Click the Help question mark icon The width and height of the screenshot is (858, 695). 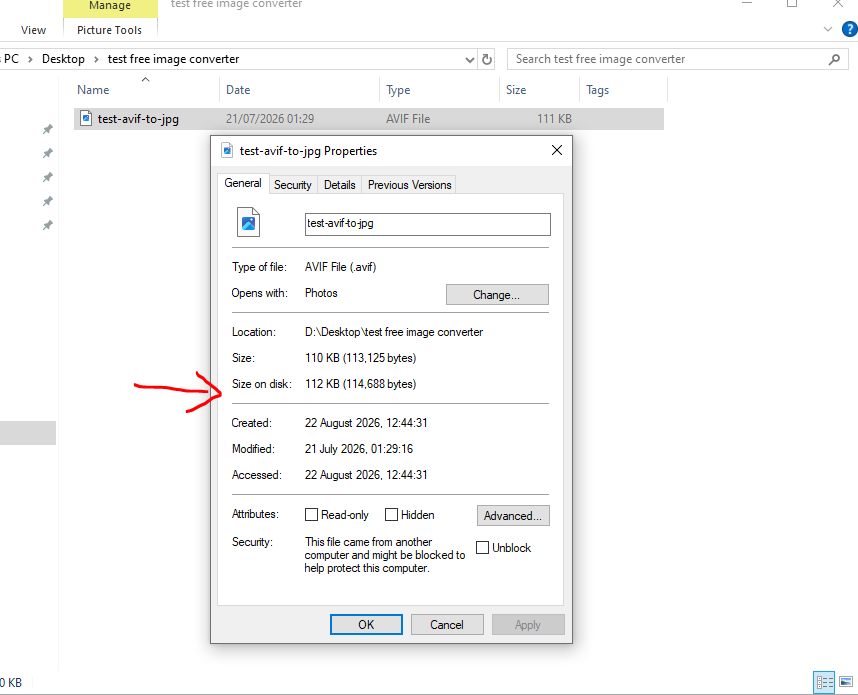(x=850, y=28)
